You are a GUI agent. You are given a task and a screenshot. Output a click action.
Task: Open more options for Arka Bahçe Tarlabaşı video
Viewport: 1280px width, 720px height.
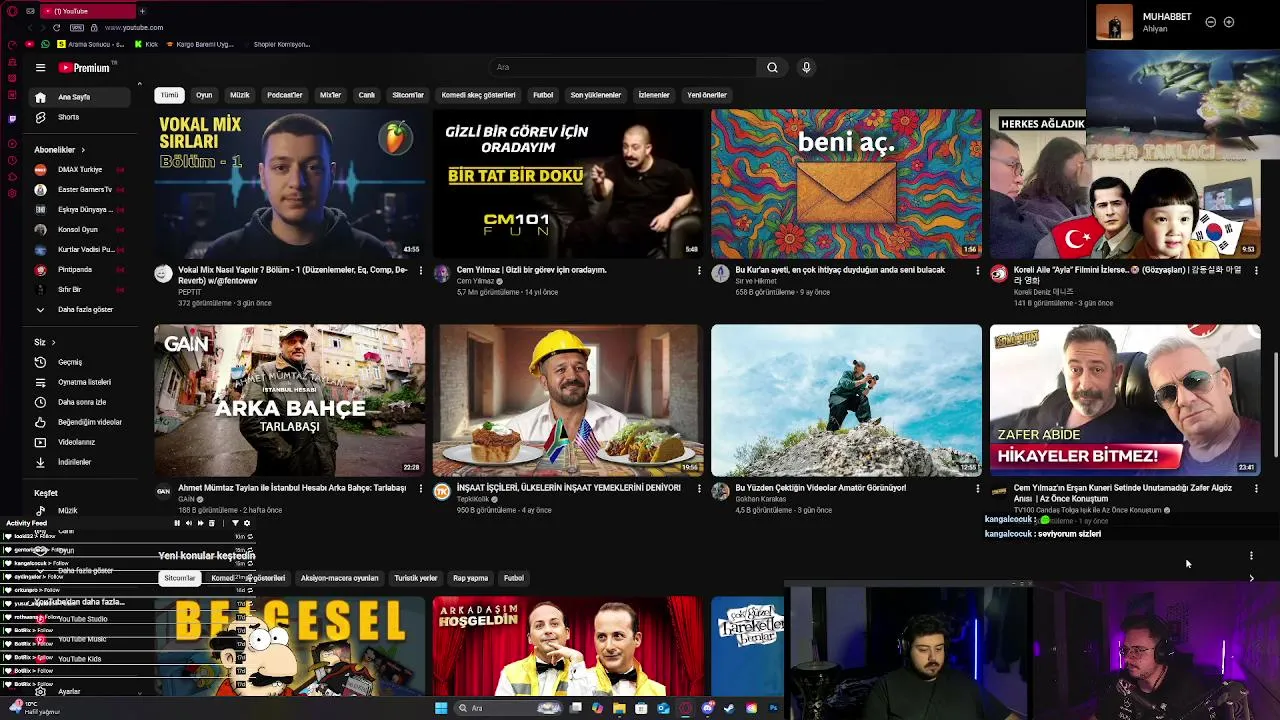[x=420, y=488]
